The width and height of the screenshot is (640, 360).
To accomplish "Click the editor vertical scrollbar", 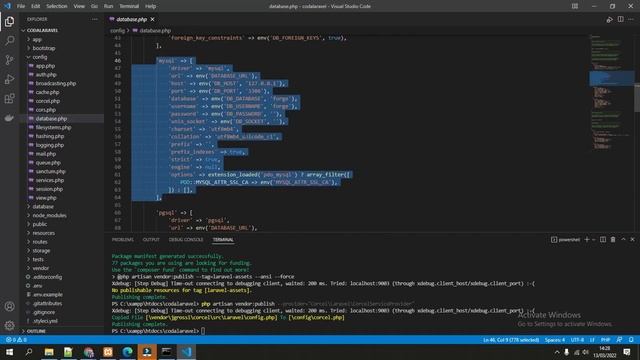I will tap(637, 98).
